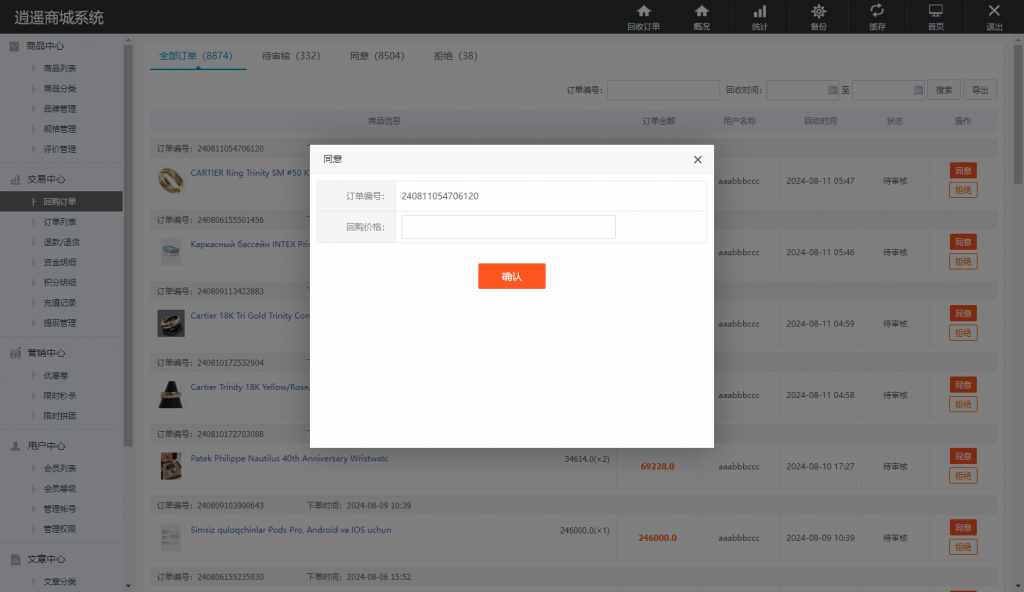
Task: Open 文章分类 in sidebar
Action: tap(59, 581)
